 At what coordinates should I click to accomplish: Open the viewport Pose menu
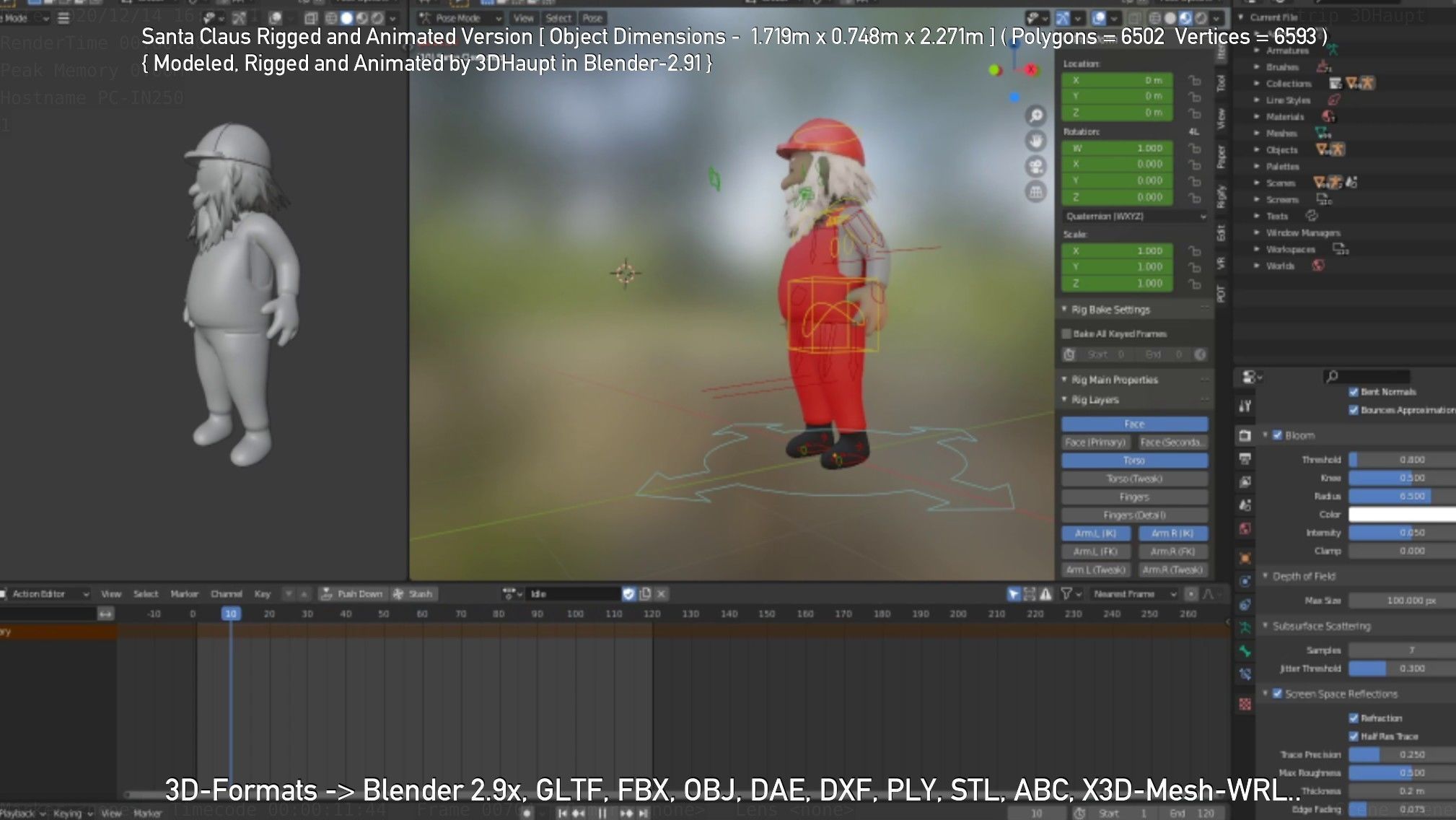point(592,17)
